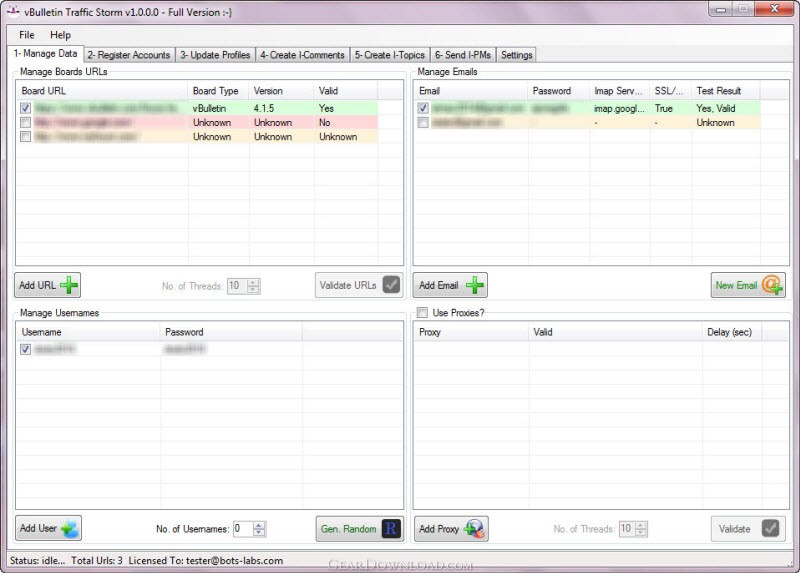Click the imap.googl... server cell
Screen dimensions: 800x573
(619, 108)
